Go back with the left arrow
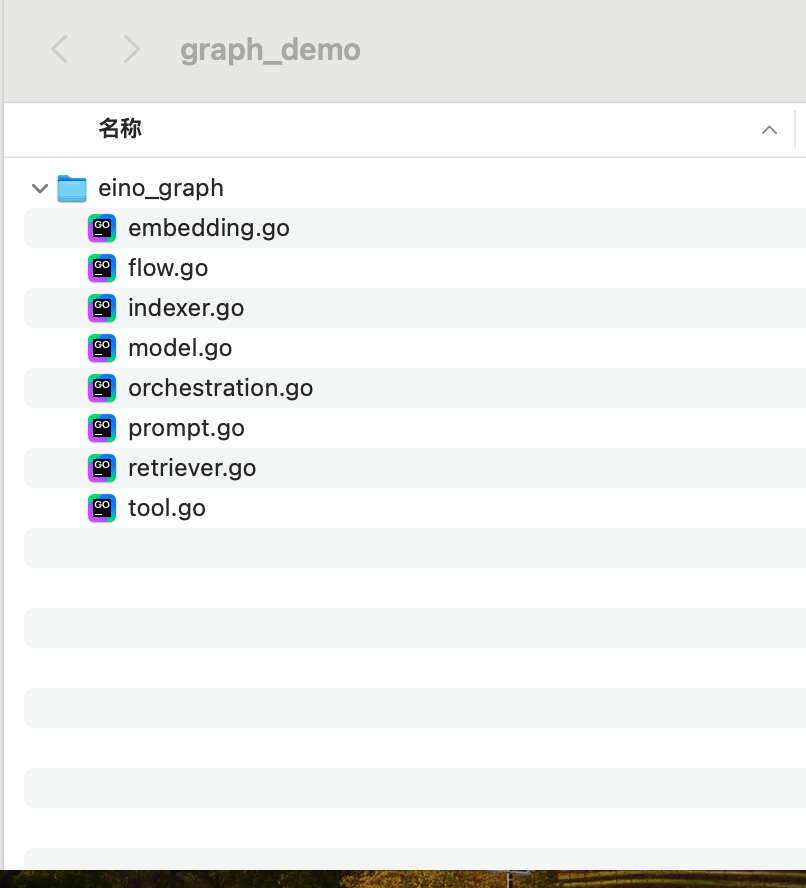 pos(60,49)
